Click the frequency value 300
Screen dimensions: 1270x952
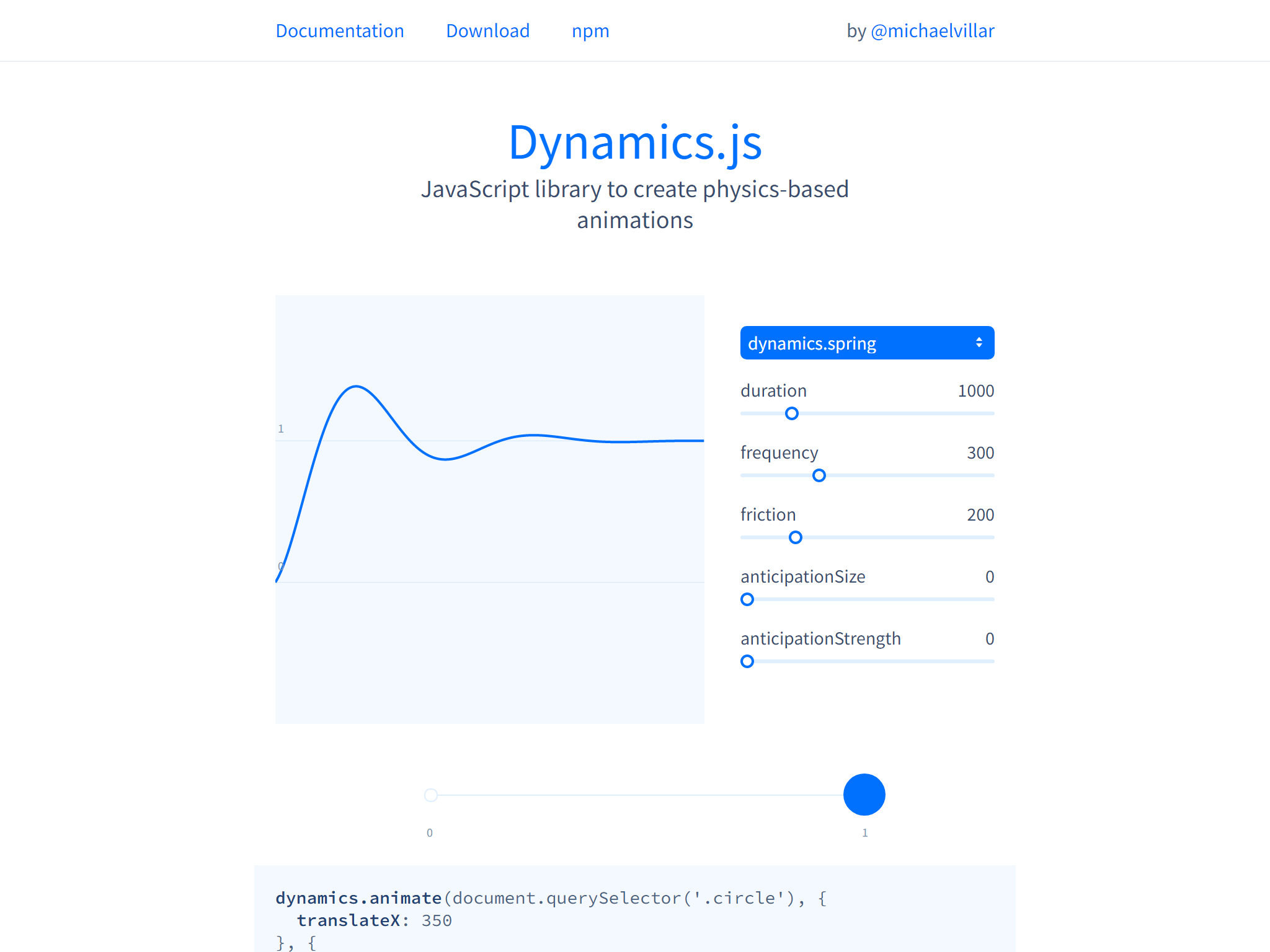[x=980, y=453]
